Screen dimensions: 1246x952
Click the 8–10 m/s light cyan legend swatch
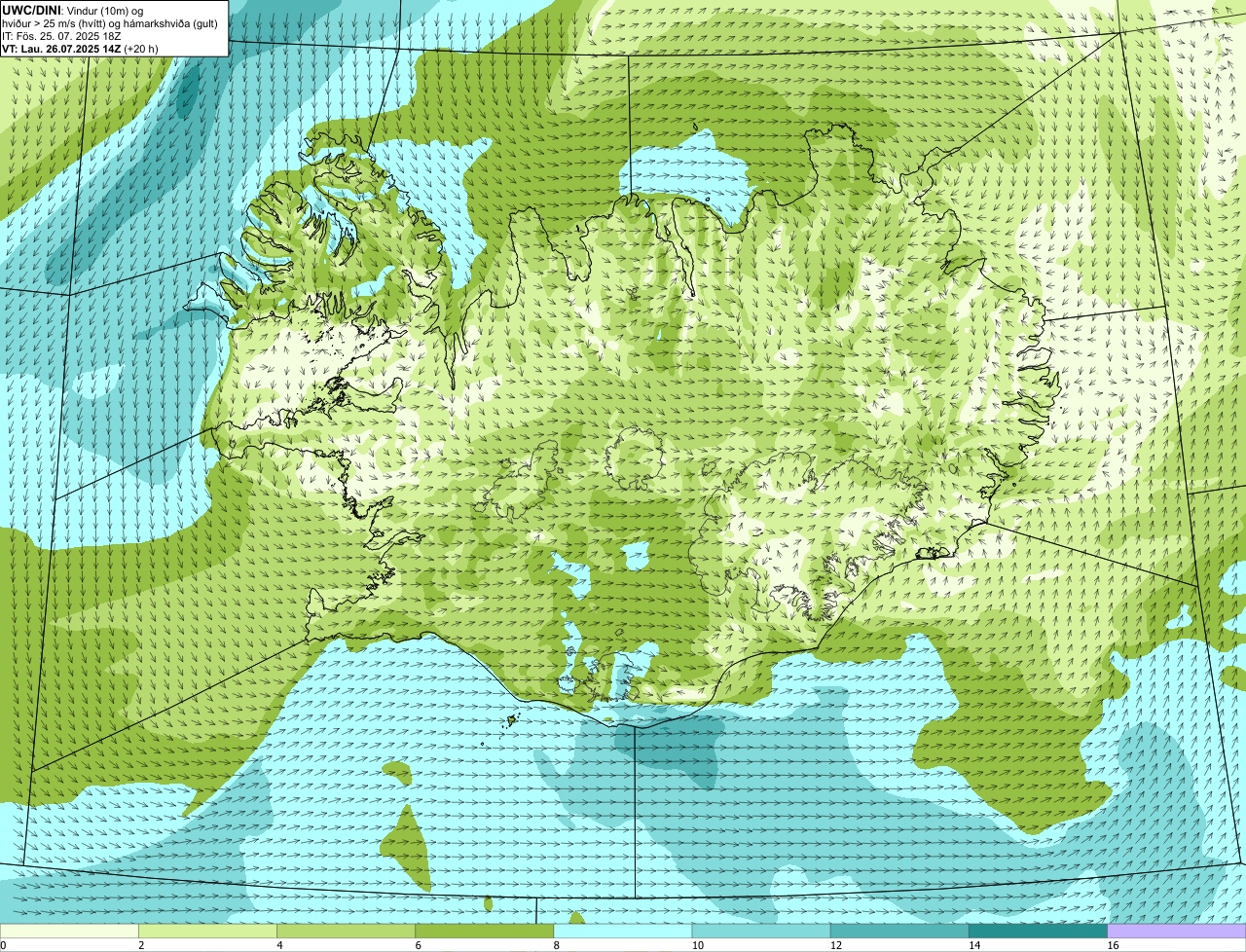coord(623,932)
